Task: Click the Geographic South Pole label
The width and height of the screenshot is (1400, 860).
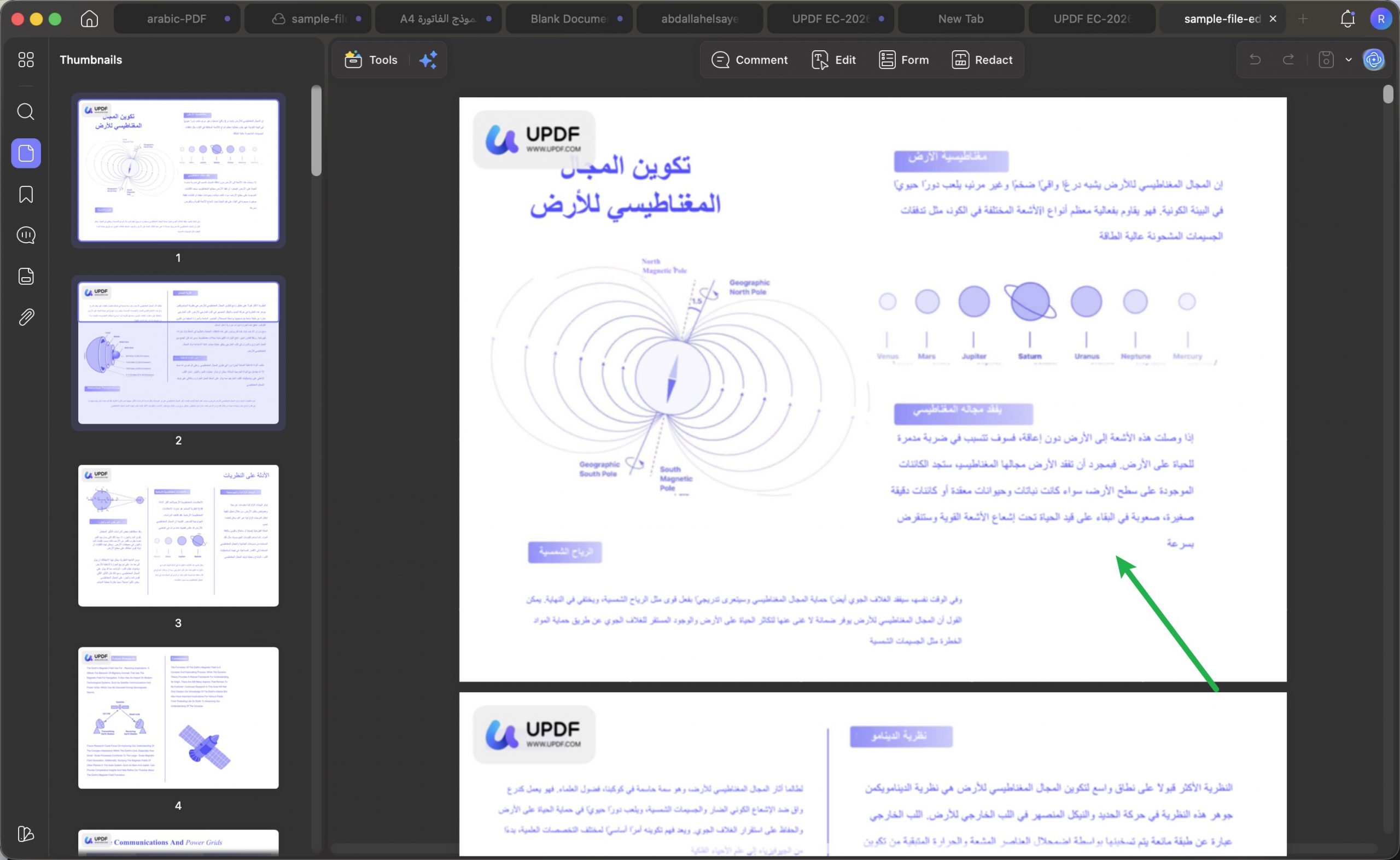Action: tap(599, 469)
